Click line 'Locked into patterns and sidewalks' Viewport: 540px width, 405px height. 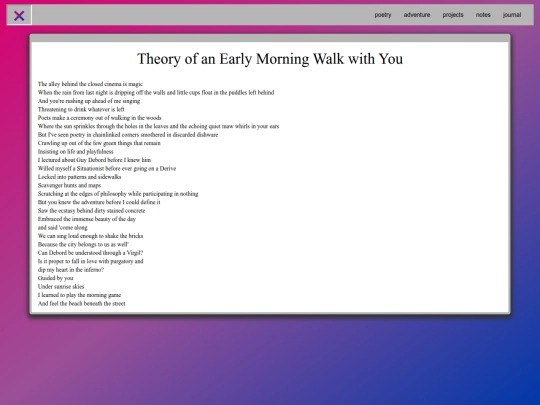click(80, 177)
